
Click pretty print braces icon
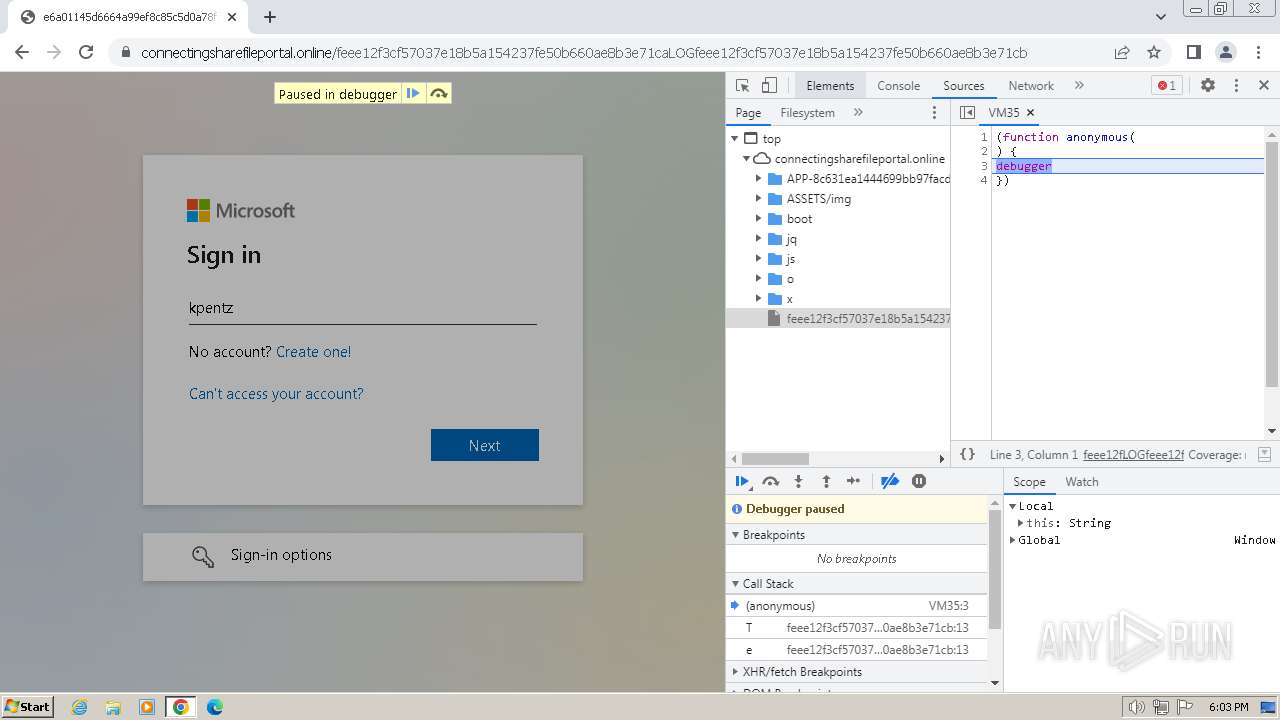[x=967, y=454]
